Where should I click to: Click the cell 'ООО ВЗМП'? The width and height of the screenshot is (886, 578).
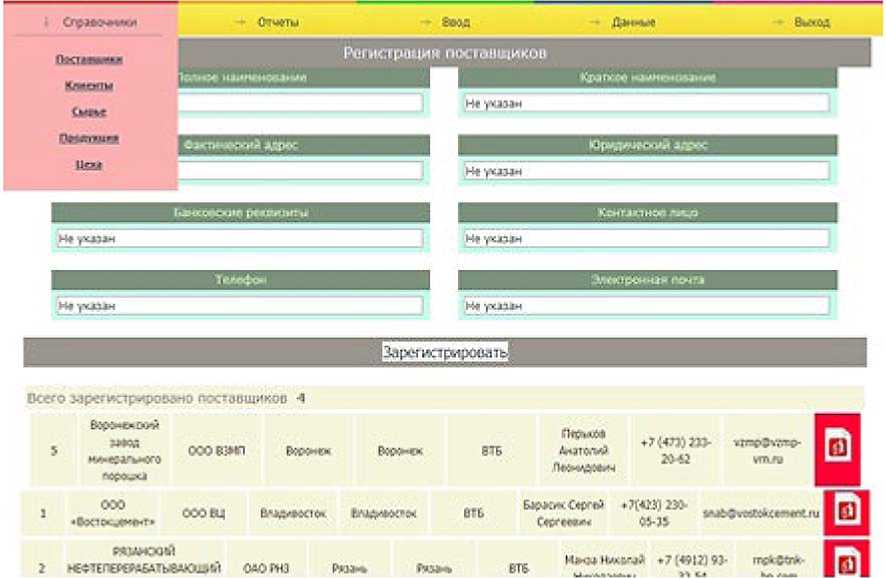pyautogui.click(x=216, y=451)
